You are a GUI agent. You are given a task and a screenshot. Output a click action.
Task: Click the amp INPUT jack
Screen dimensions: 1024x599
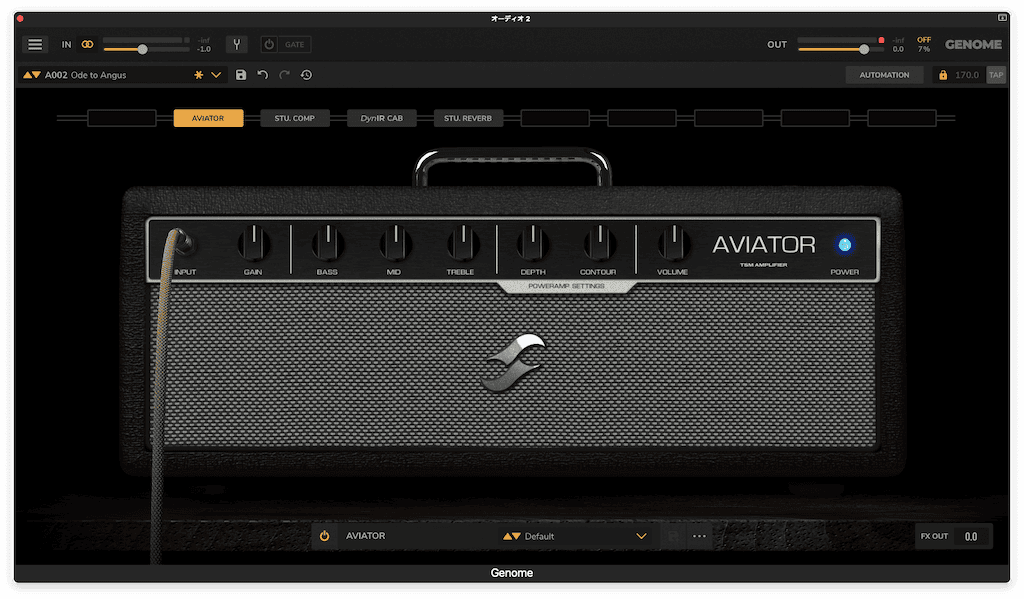pyautogui.click(x=184, y=244)
